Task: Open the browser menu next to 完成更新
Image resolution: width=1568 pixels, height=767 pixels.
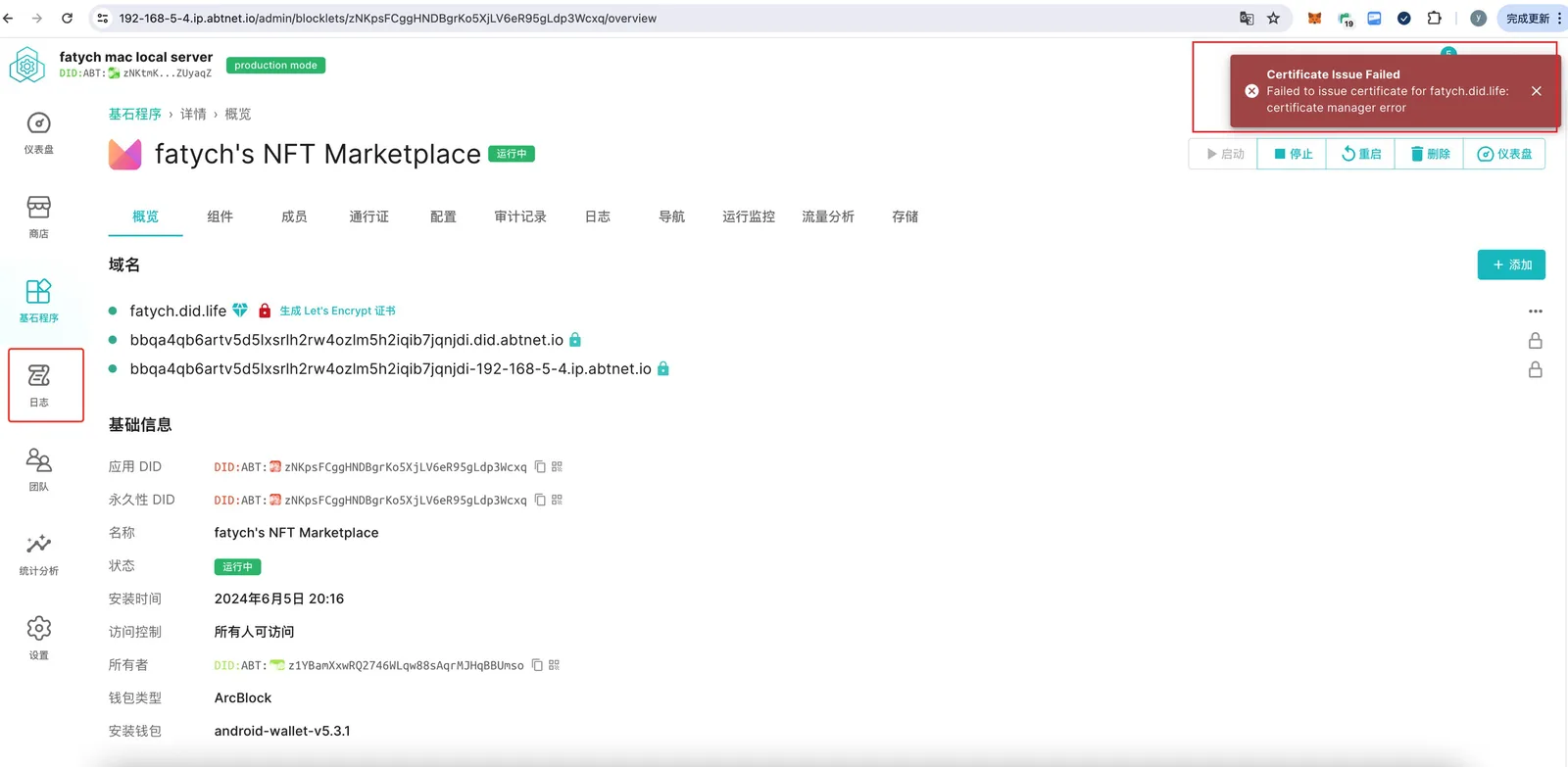Action: coord(1559,19)
